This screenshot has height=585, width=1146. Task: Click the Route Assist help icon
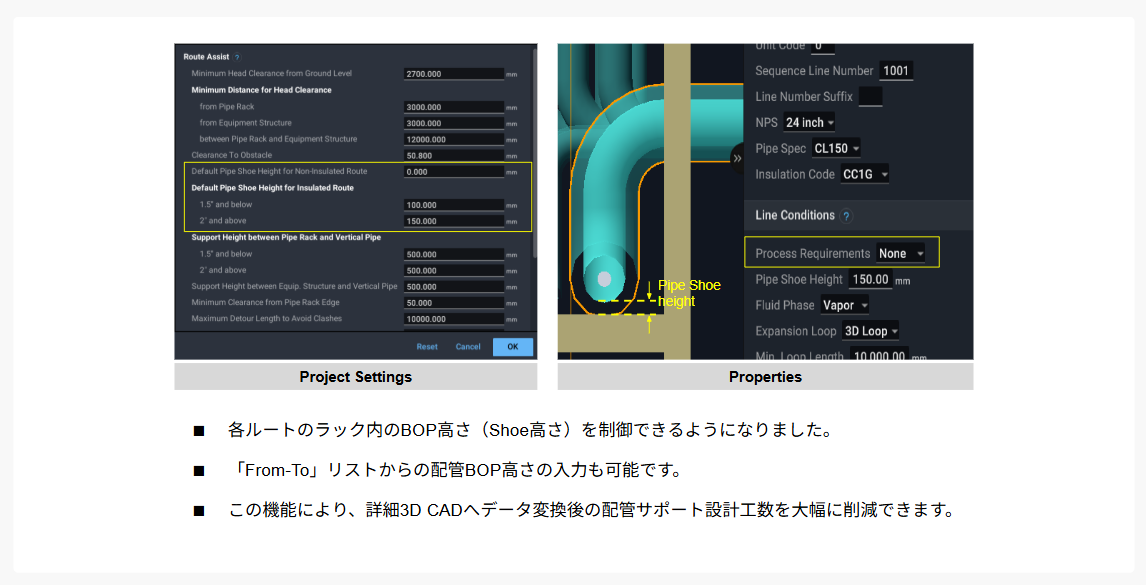(x=237, y=57)
